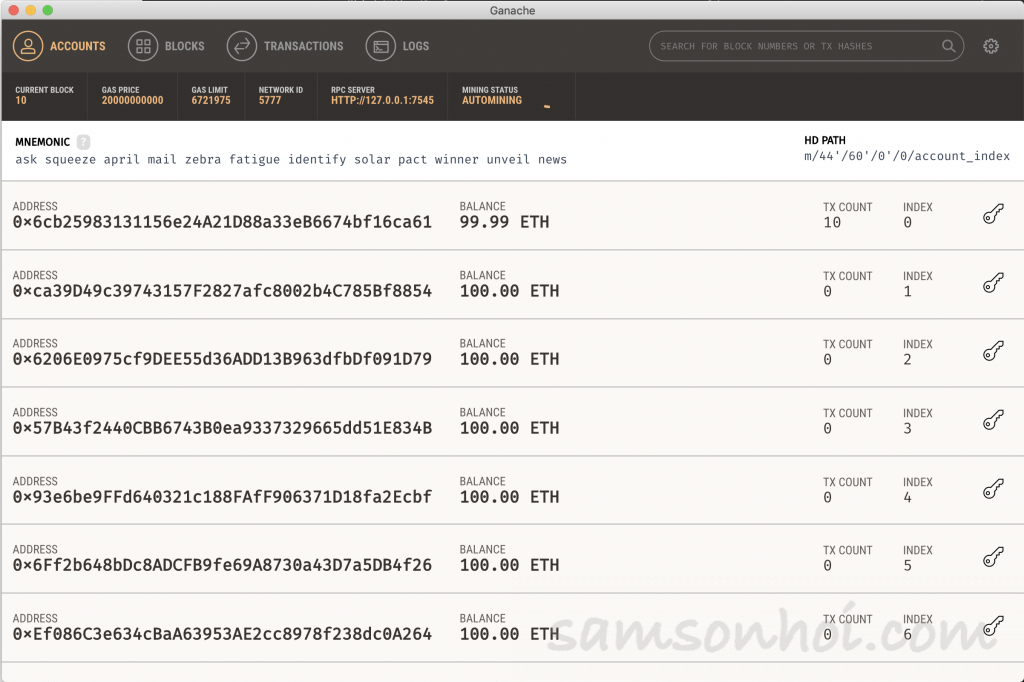The width and height of the screenshot is (1024, 682).
Task: Open the Accounts tab
Action: click(x=59, y=46)
